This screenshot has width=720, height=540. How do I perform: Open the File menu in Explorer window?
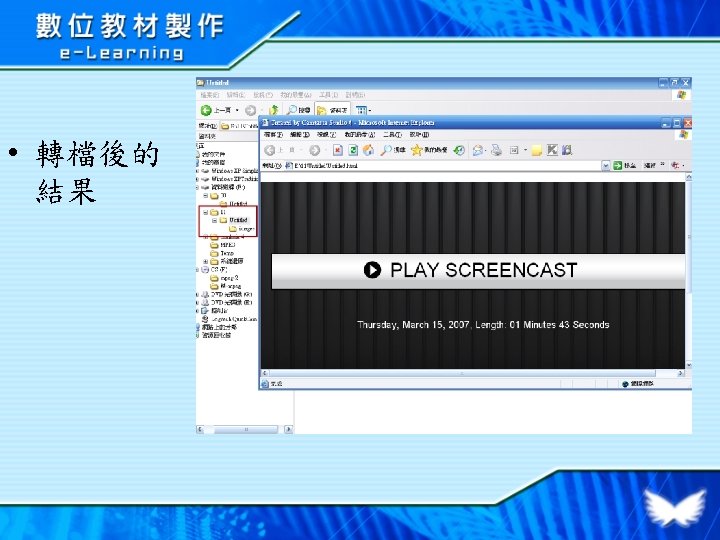tap(209, 95)
